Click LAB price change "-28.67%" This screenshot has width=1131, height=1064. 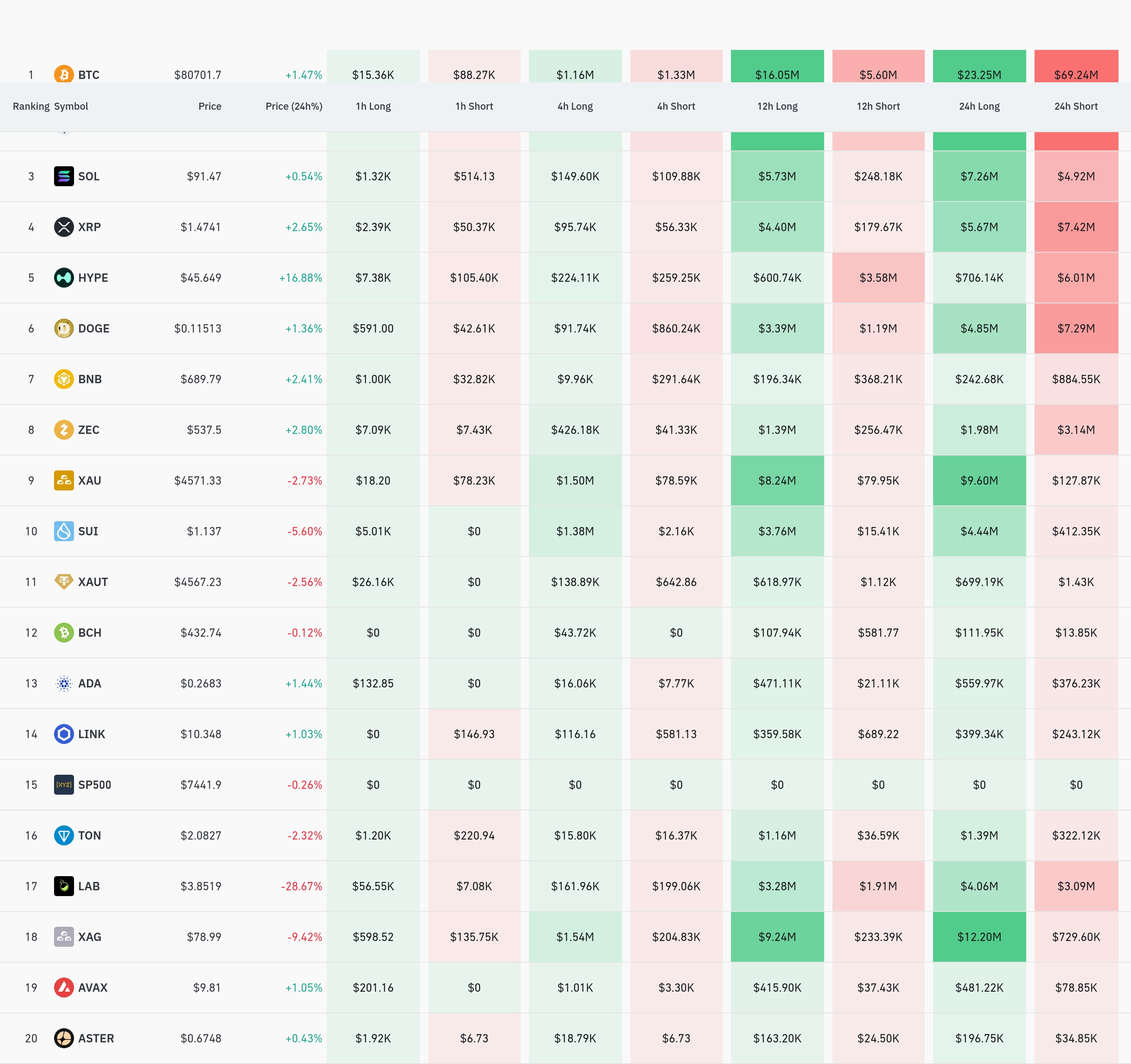click(301, 886)
